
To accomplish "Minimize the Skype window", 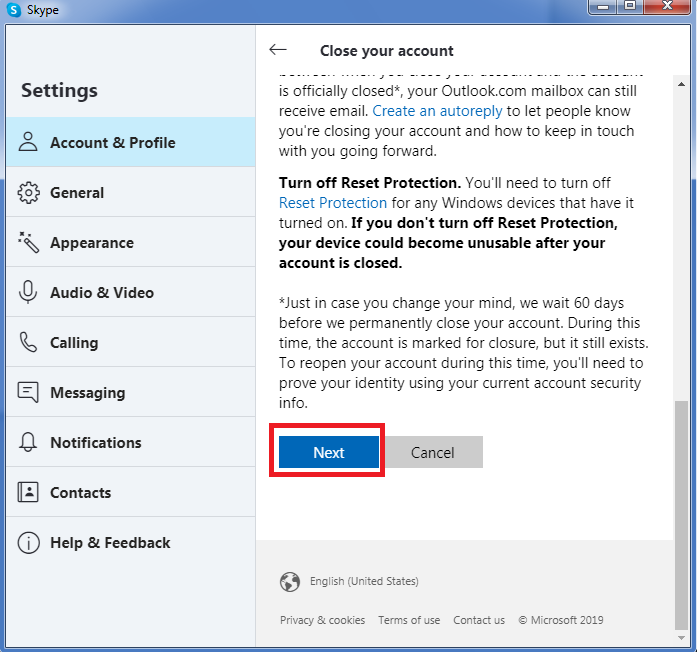I will coord(603,7).
